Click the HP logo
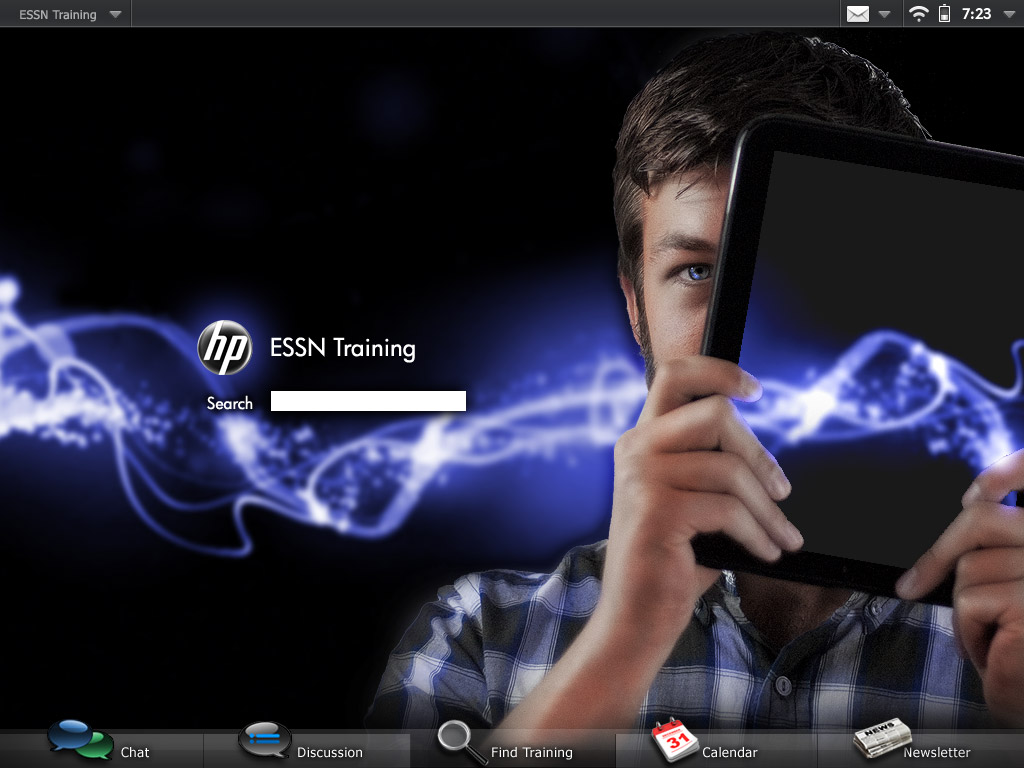This screenshot has height=768, width=1024. click(225, 348)
